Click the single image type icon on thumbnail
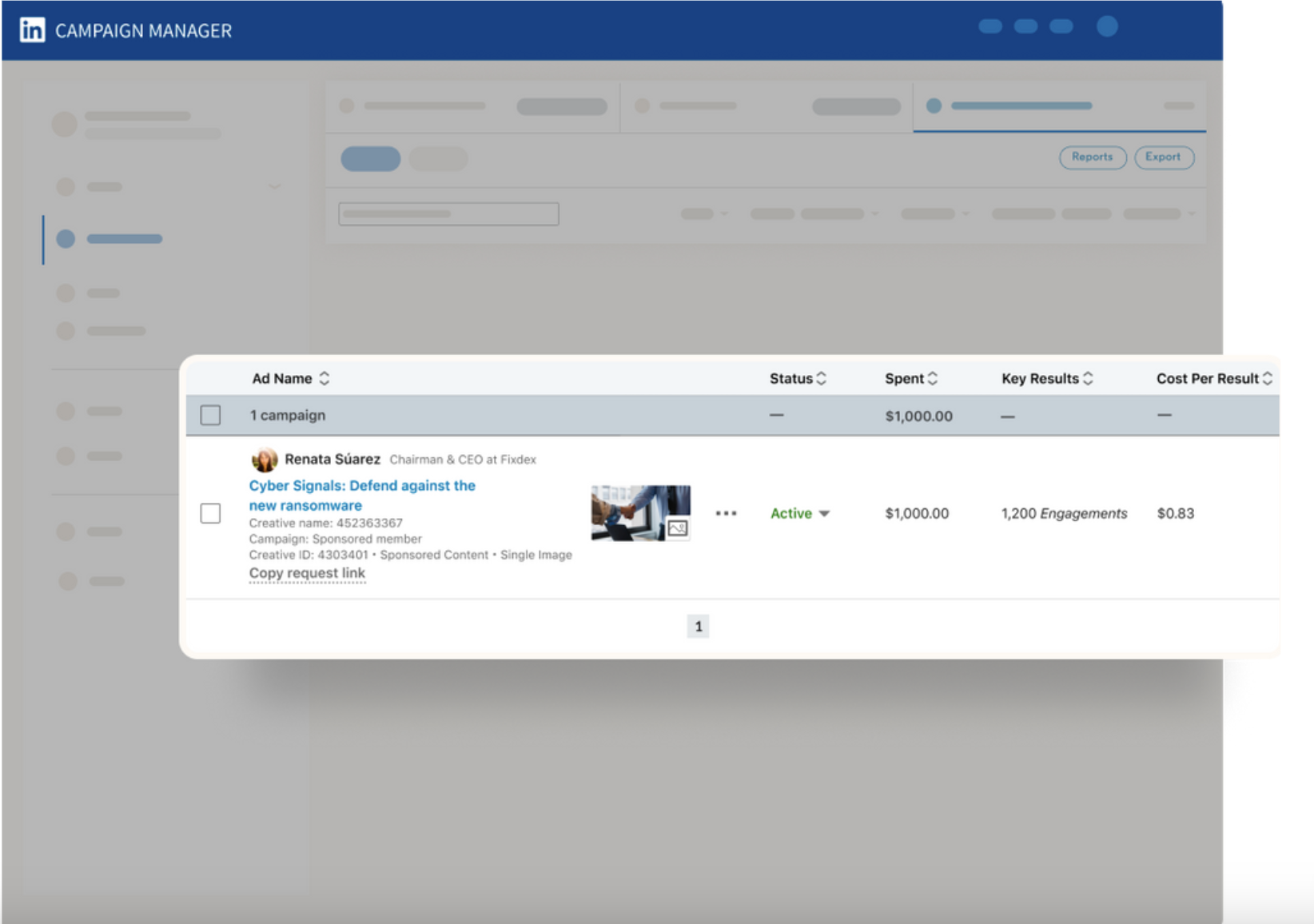 pos(678,528)
